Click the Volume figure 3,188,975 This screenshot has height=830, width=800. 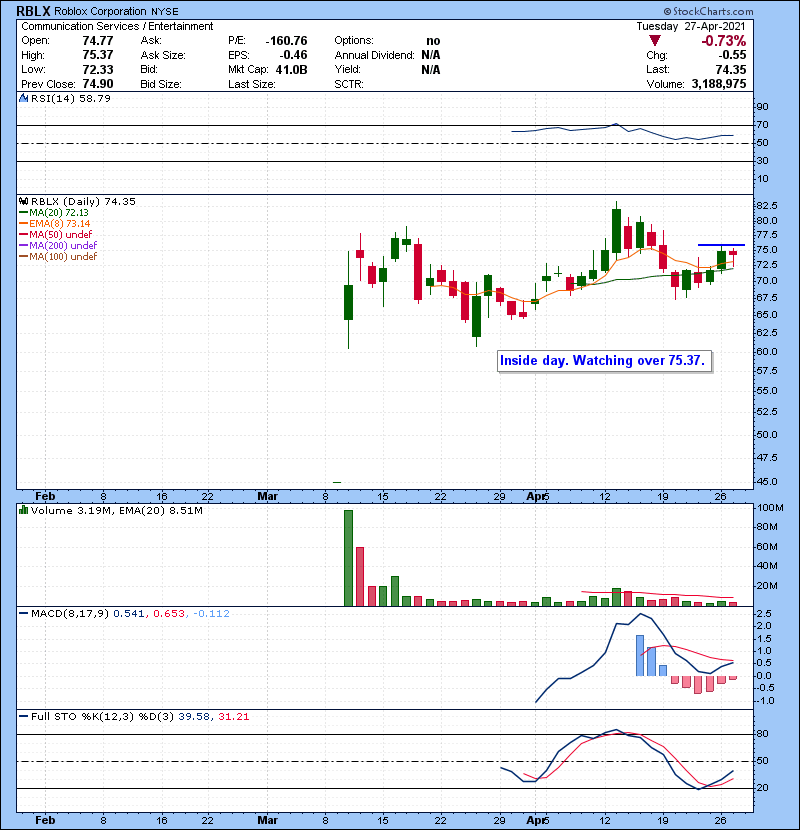718,84
